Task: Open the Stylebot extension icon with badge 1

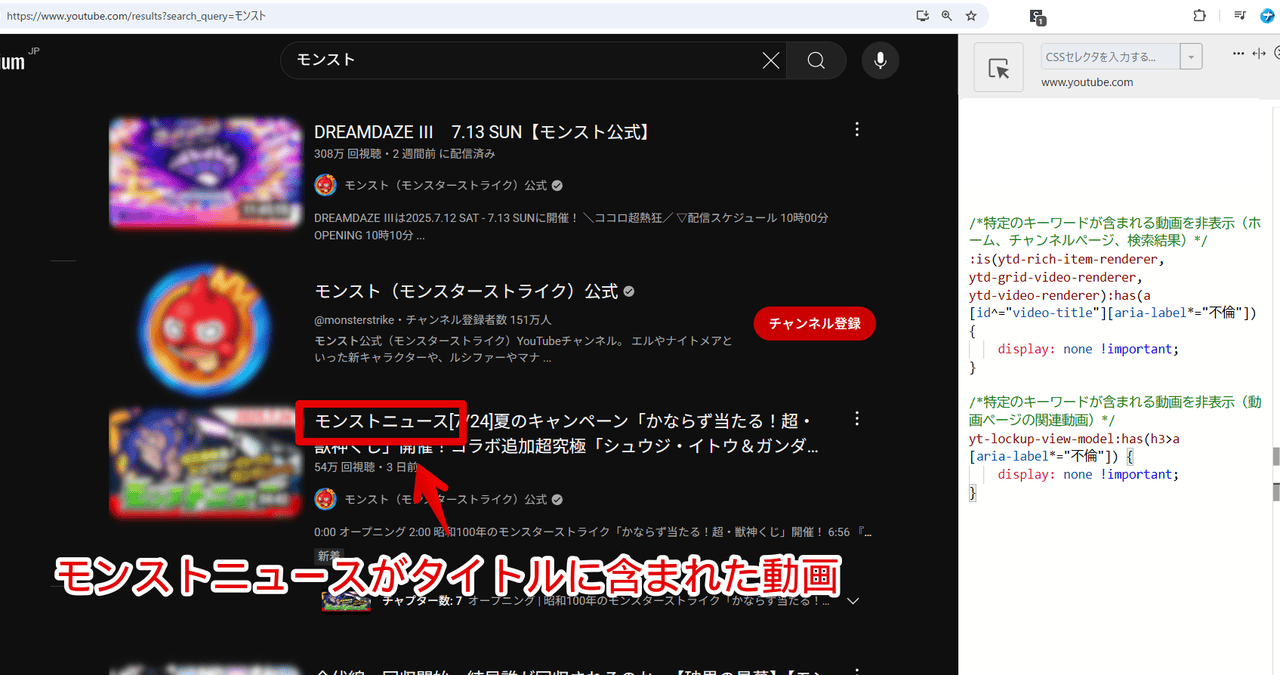Action: pyautogui.click(x=1038, y=17)
